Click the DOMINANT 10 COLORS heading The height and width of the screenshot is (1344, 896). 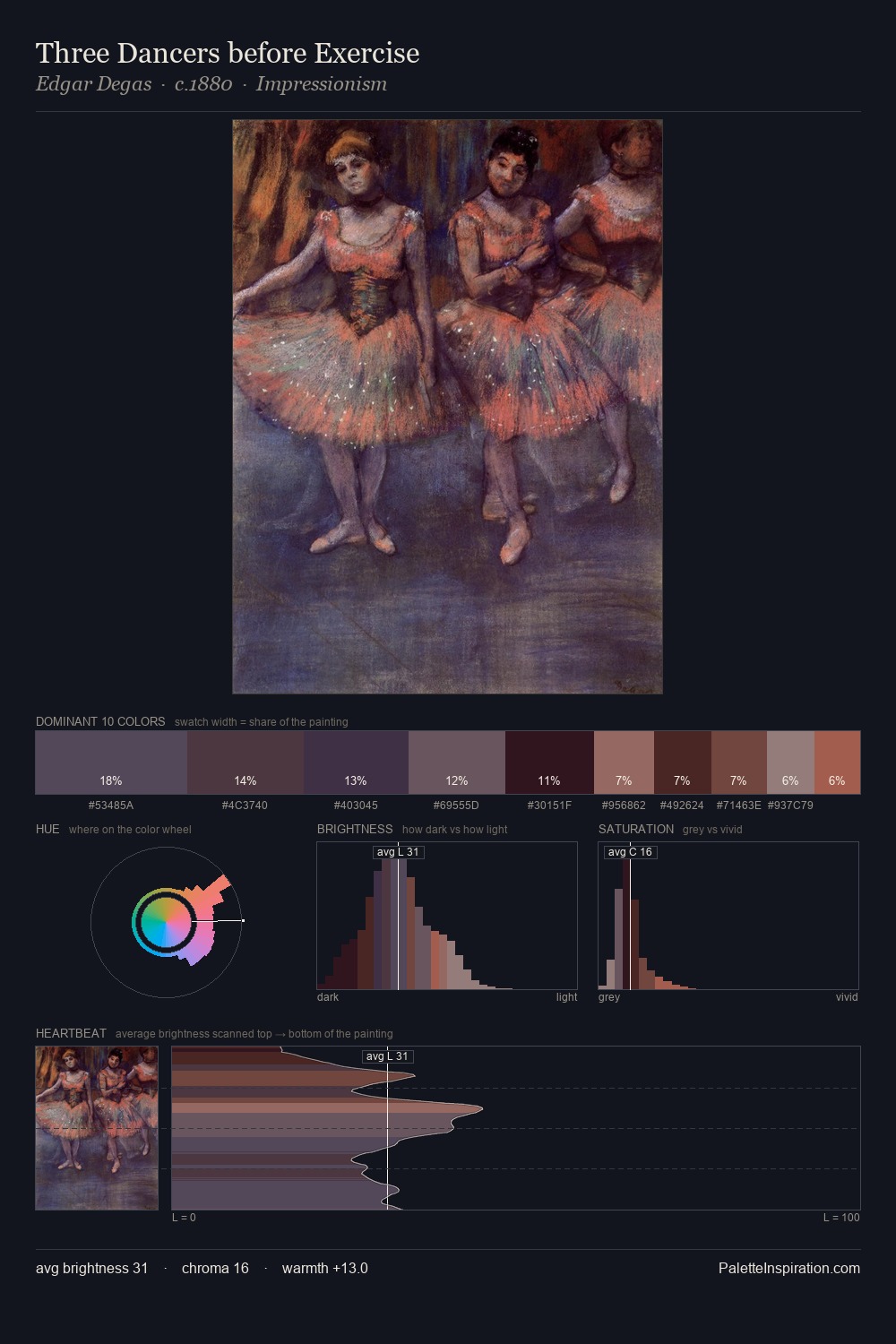point(100,721)
